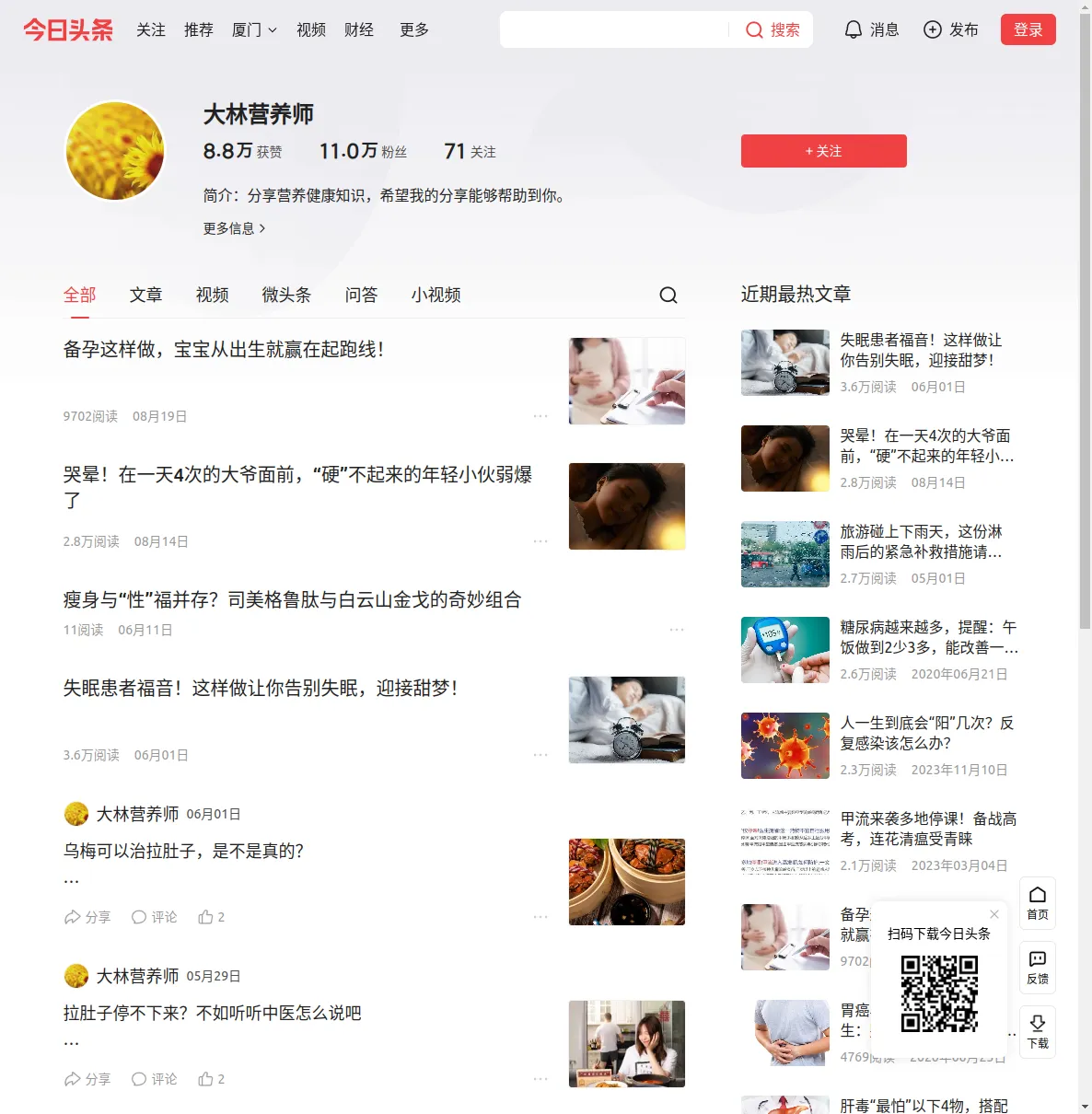This screenshot has width=1092, height=1114.
Task: Open post 拉肚子停不下来？不如听听中医怎么说吧
Action: pos(212,1013)
